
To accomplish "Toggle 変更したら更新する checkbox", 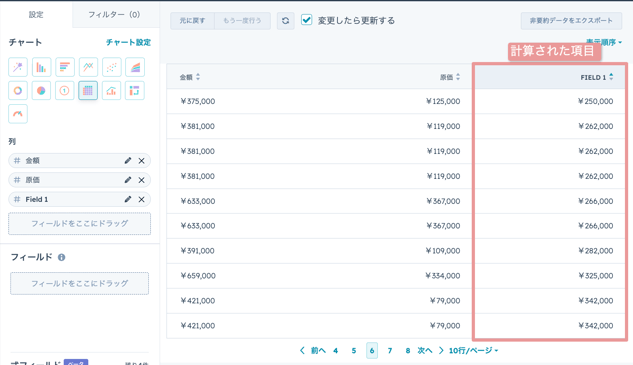I will pos(306,20).
